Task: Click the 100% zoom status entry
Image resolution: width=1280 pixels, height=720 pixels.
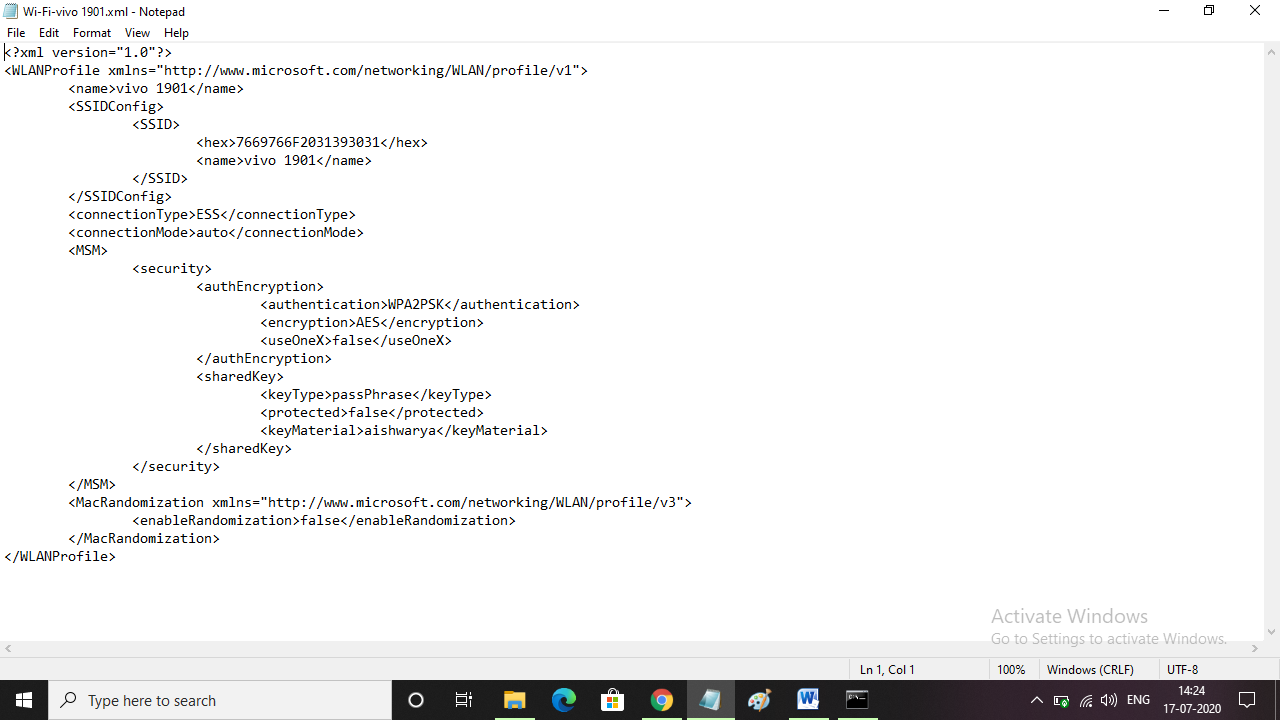Action: [x=1011, y=669]
